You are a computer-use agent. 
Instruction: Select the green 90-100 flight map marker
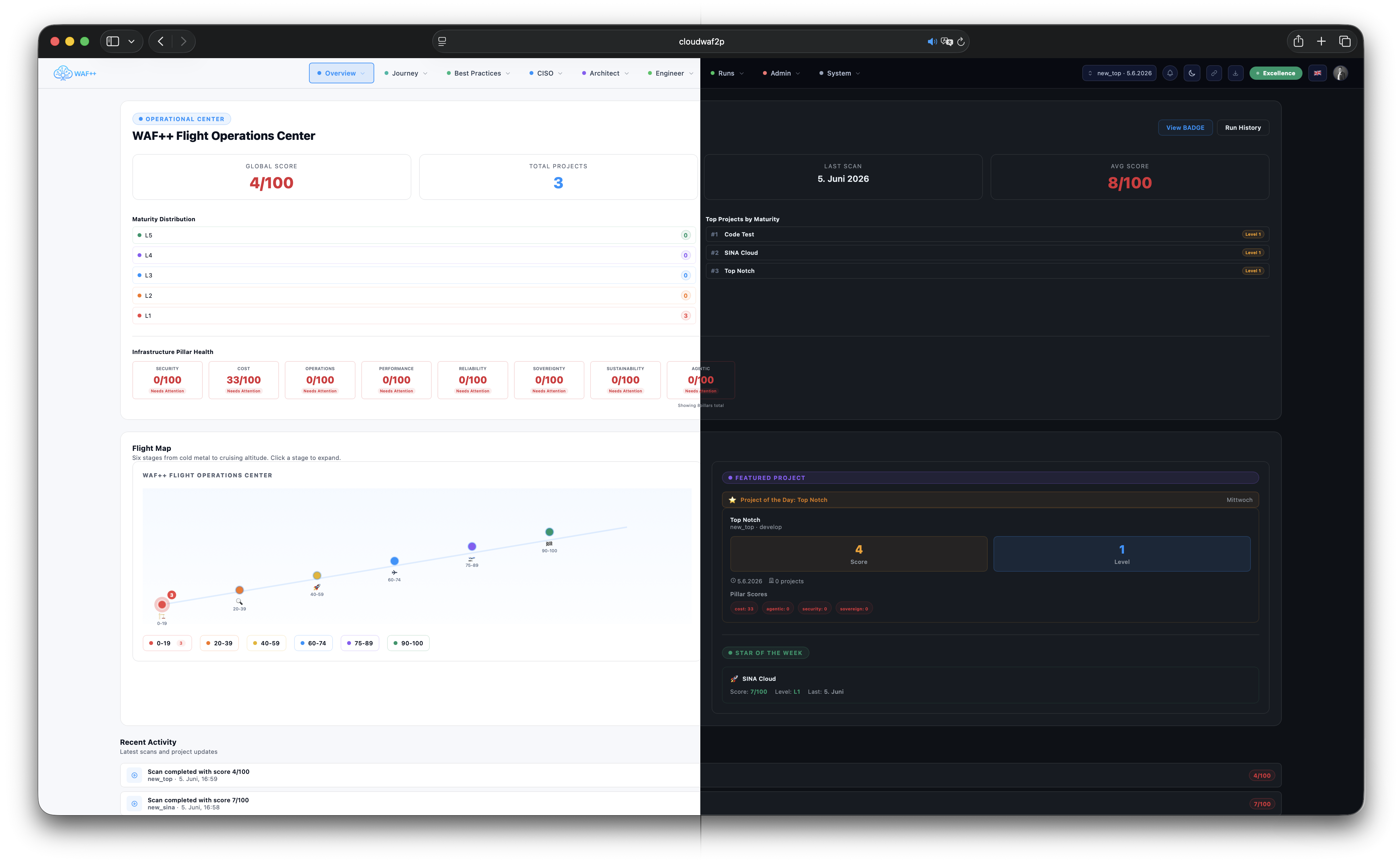click(x=550, y=532)
